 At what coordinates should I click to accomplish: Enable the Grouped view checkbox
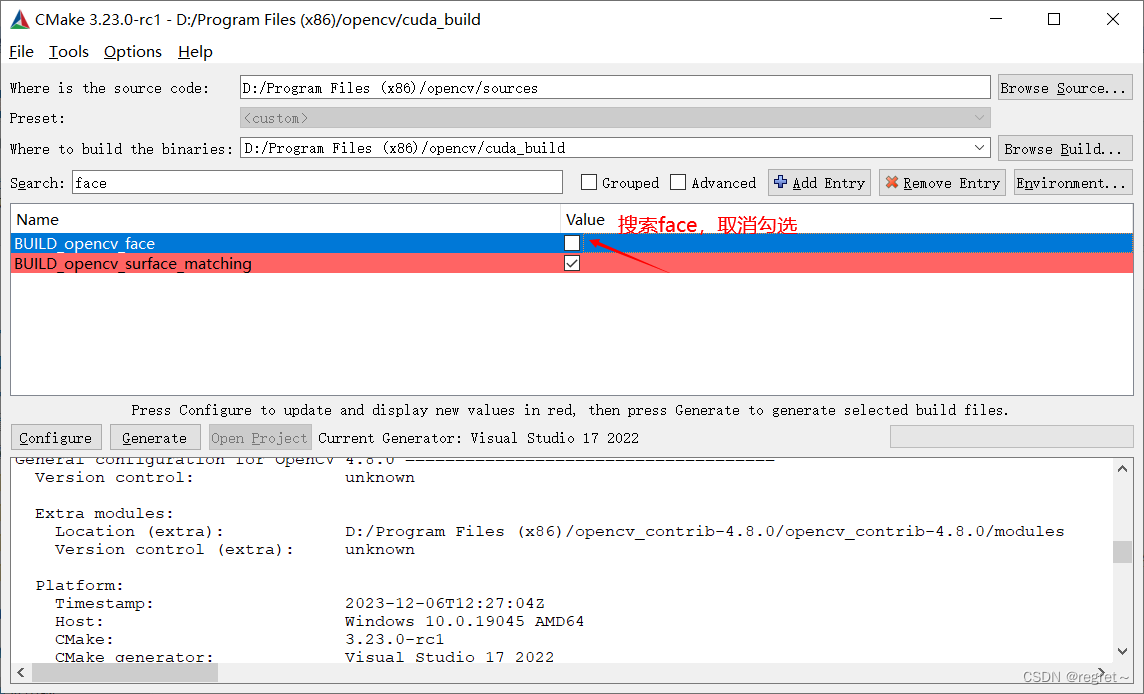pyautogui.click(x=588, y=182)
